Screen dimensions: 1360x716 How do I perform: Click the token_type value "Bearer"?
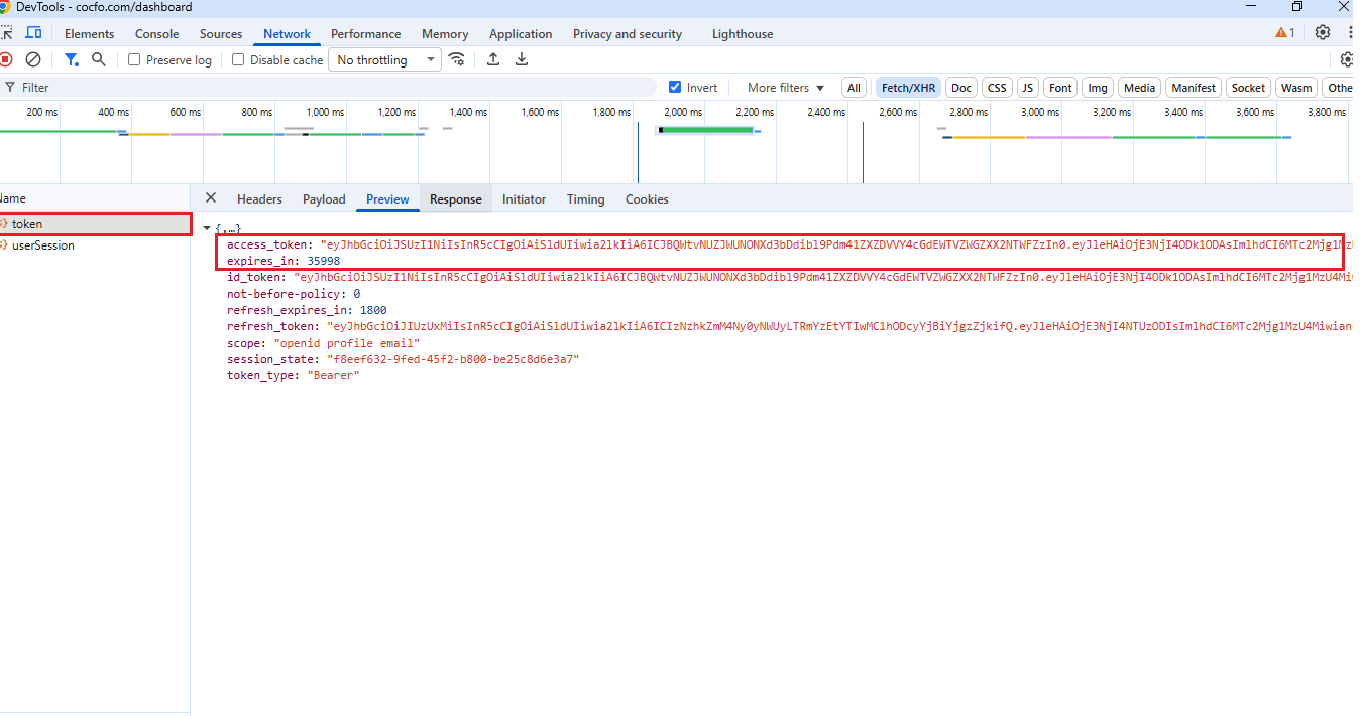333,375
